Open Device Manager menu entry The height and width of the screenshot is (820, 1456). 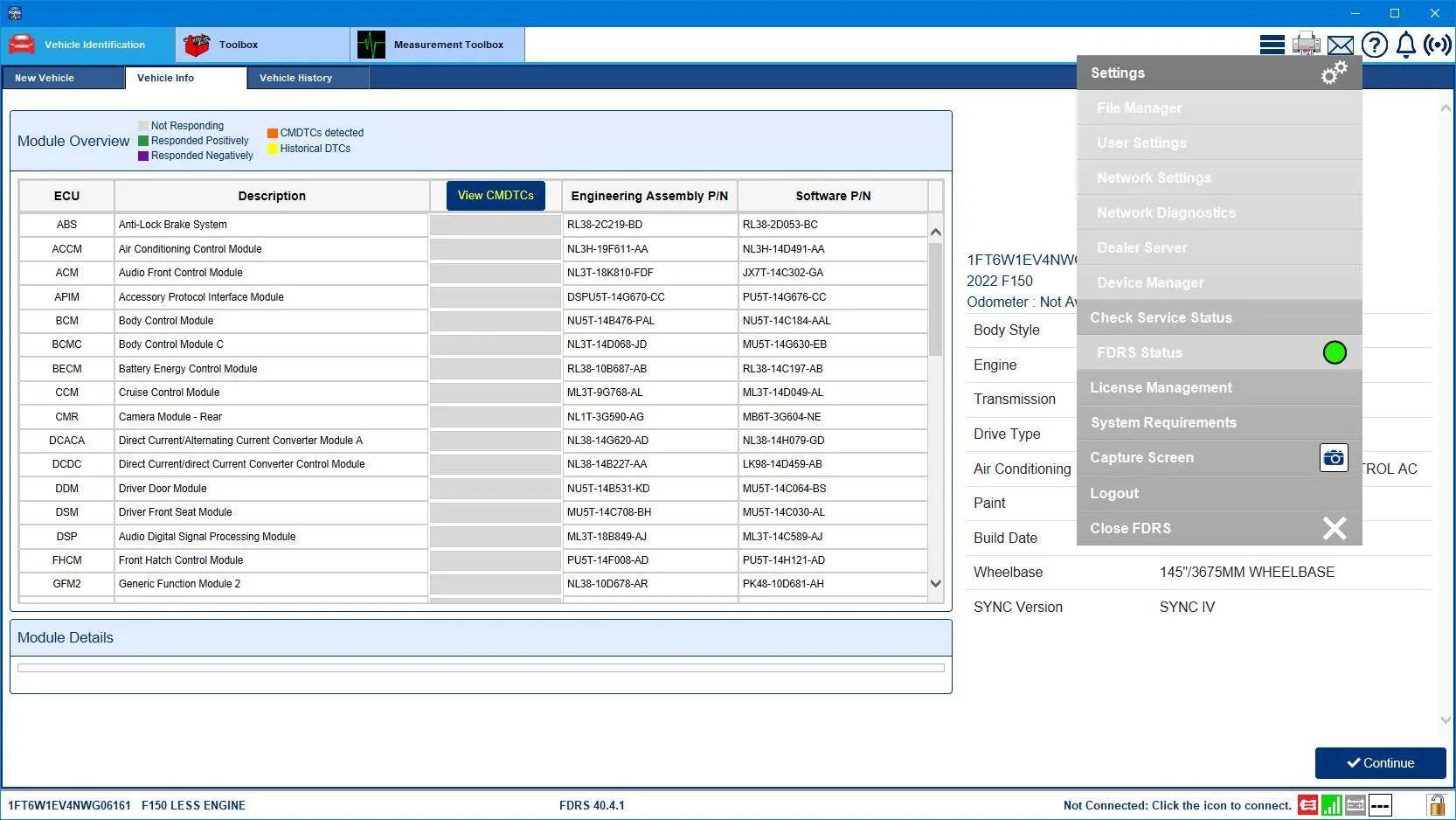[x=1219, y=282]
